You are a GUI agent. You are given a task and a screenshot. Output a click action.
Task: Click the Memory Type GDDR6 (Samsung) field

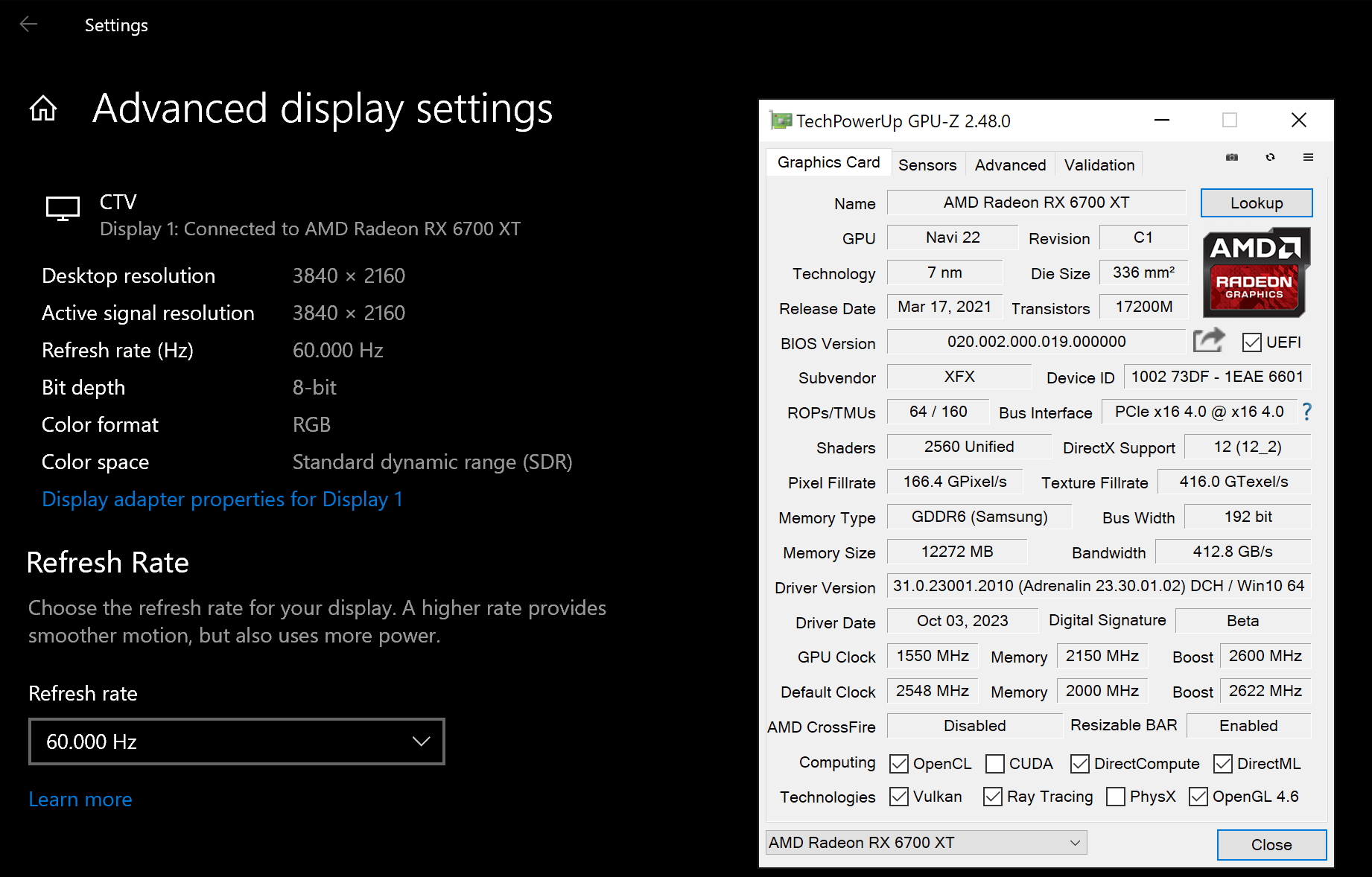pyautogui.click(x=979, y=517)
